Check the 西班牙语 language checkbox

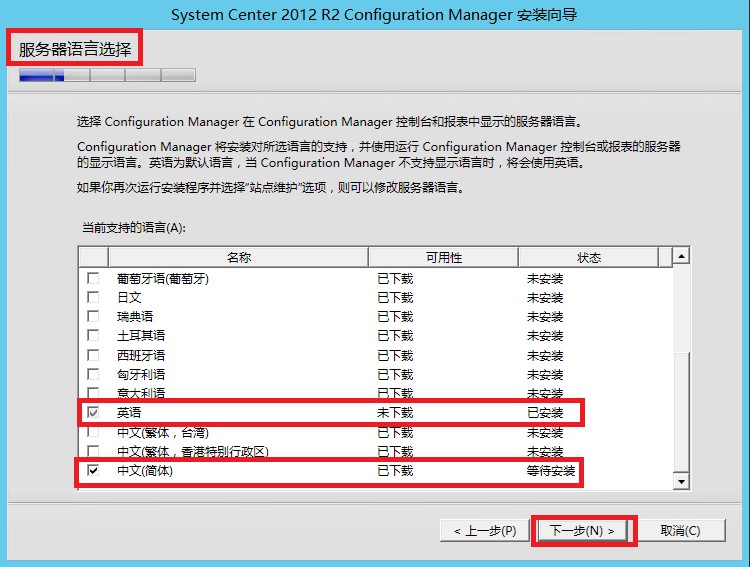pyautogui.click(x=93, y=355)
